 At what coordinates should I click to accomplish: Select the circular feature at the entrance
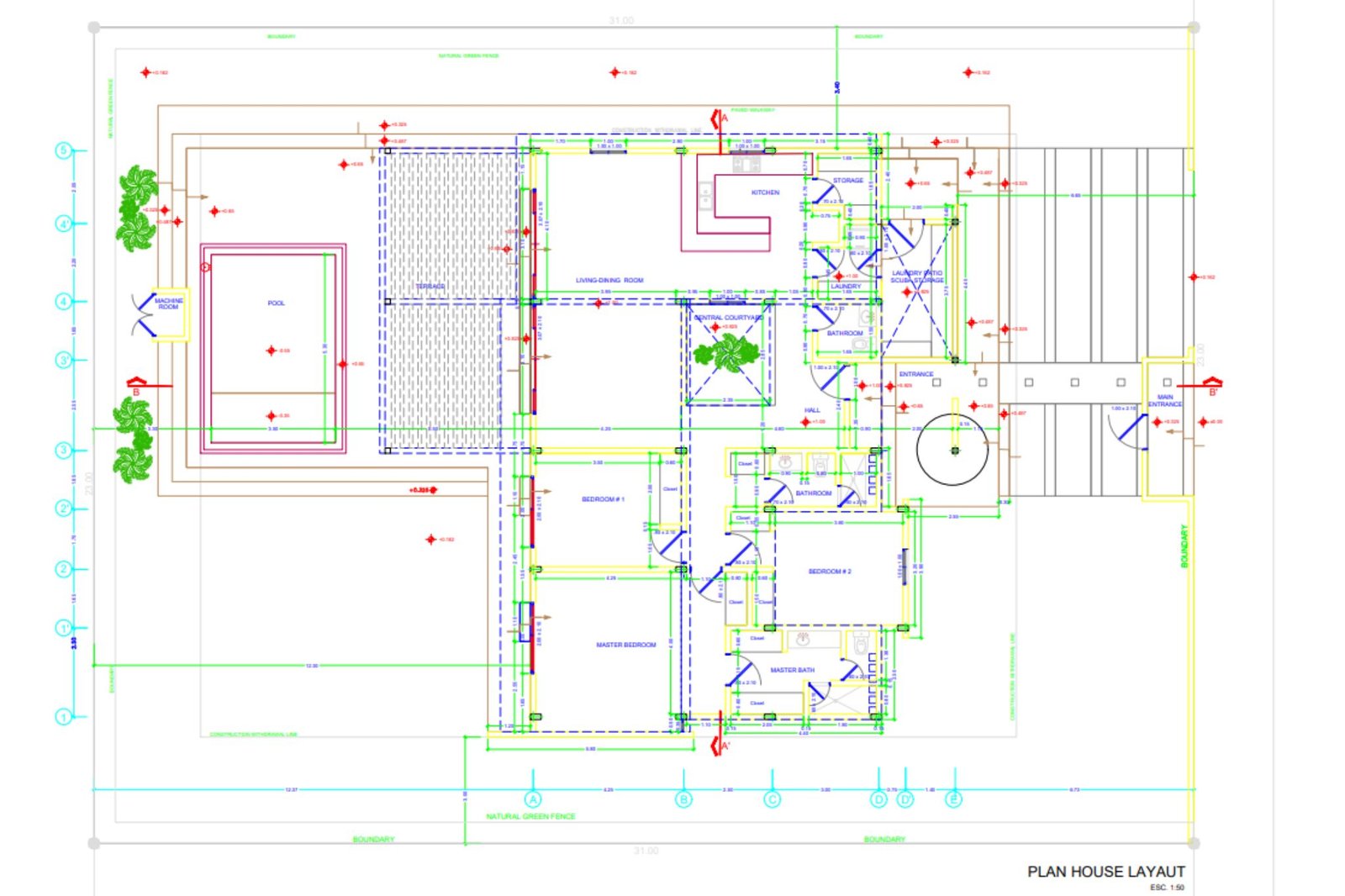(952, 451)
